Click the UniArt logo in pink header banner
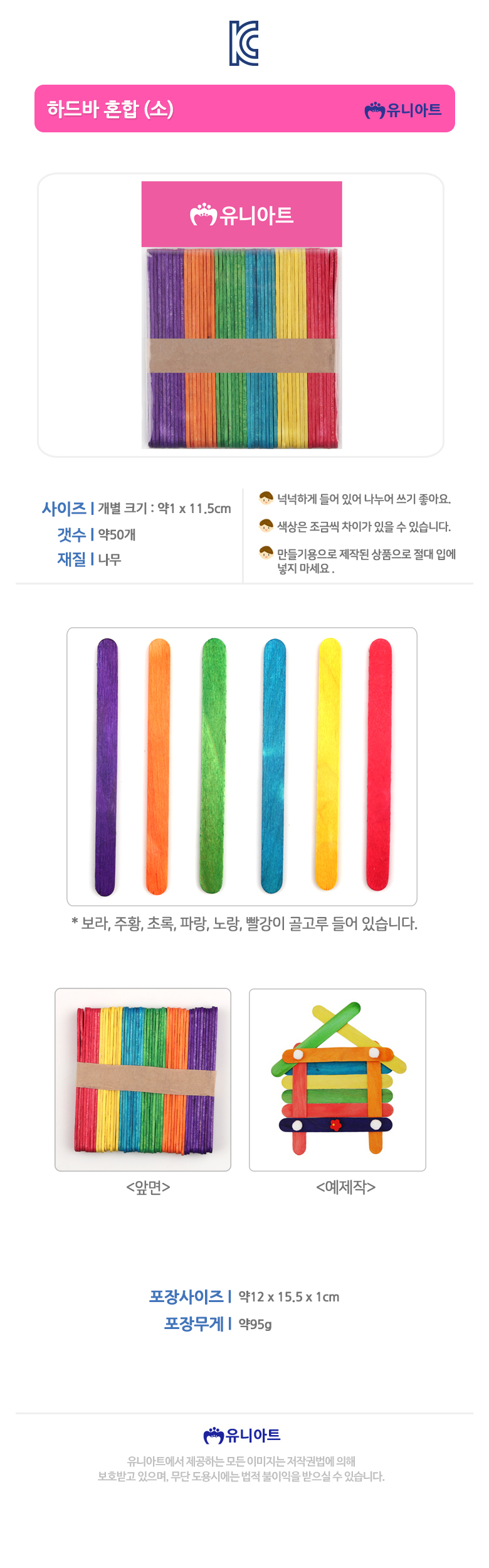The image size is (489, 1568). tap(403, 110)
